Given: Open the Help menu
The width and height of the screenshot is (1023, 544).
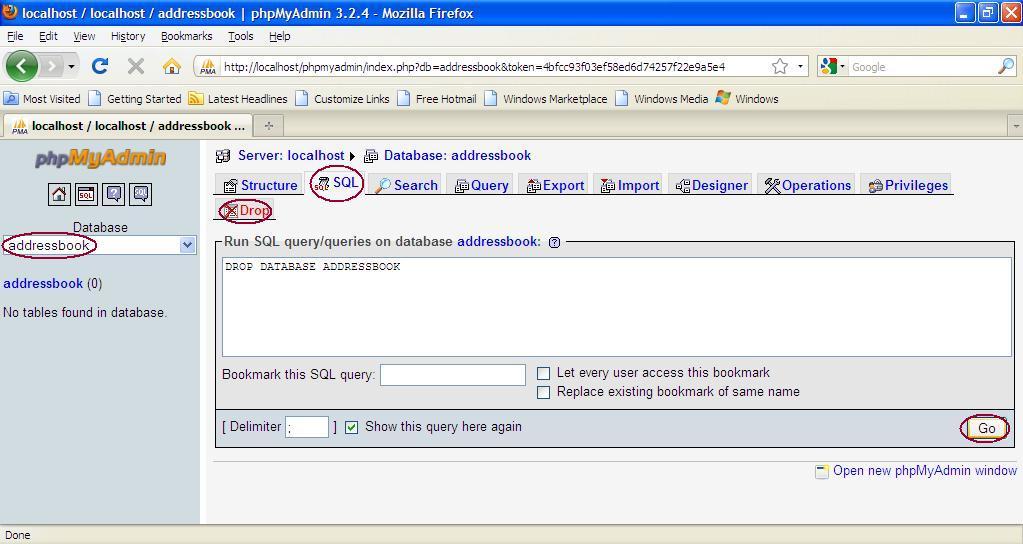Looking at the screenshot, I should pyautogui.click(x=280, y=37).
